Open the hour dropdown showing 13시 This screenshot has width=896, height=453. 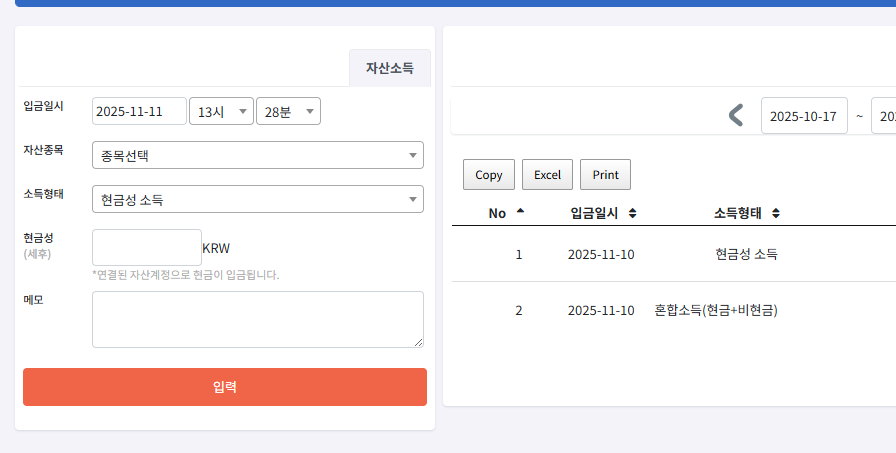point(221,112)
